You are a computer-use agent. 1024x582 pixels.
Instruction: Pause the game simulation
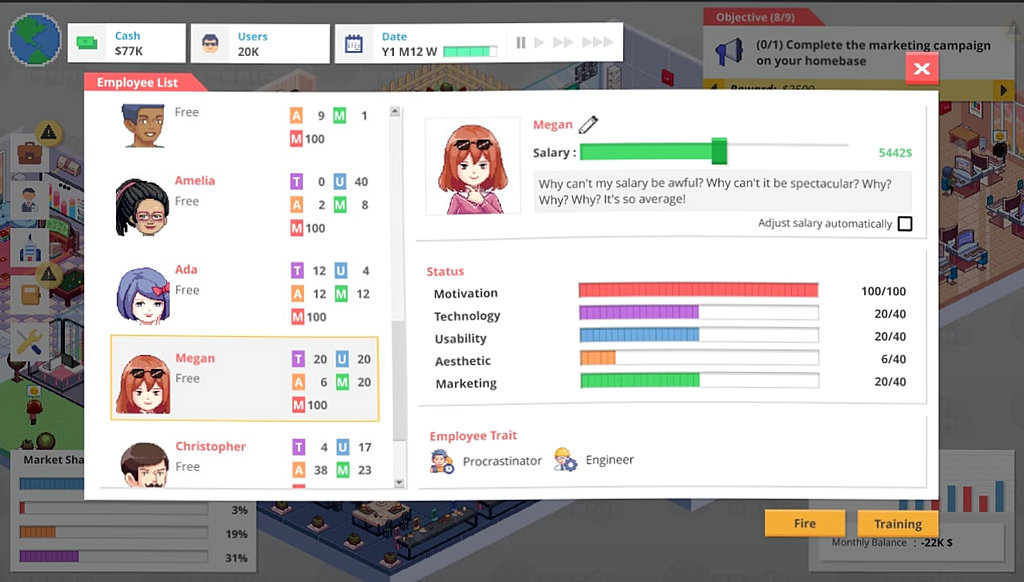tap(520, 42)
